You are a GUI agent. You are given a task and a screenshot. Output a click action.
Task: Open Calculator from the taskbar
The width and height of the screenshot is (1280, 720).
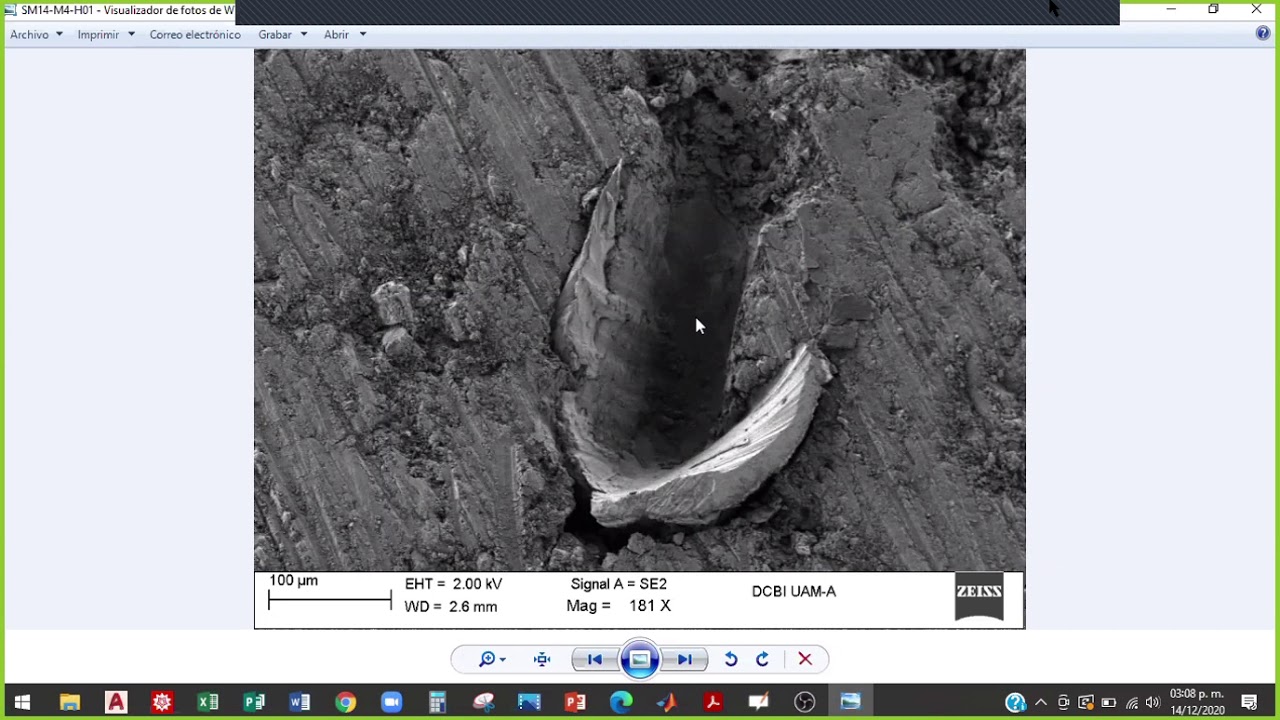(x=437, y=702)
